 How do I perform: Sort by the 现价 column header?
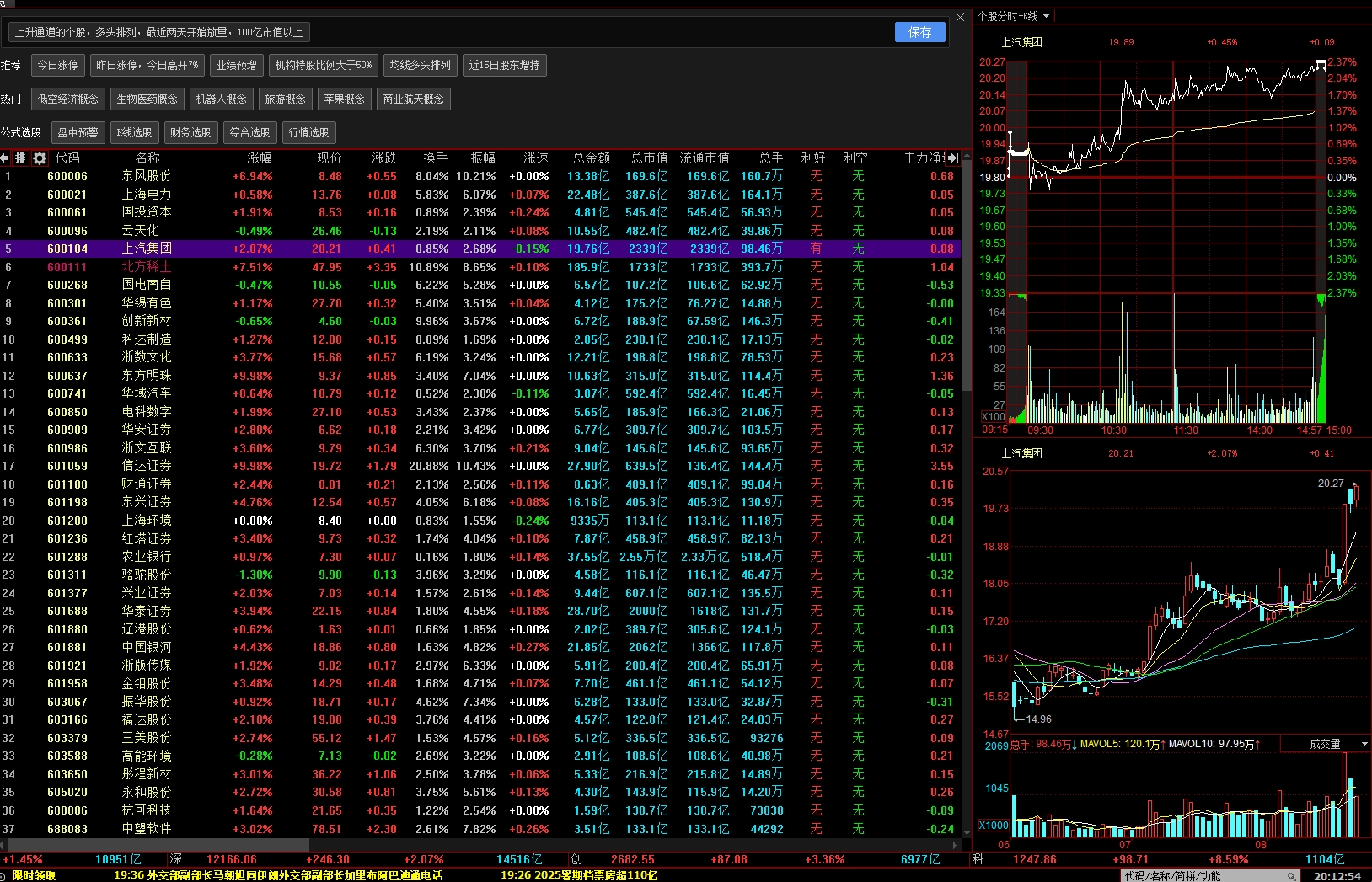(x=330, y=158)
